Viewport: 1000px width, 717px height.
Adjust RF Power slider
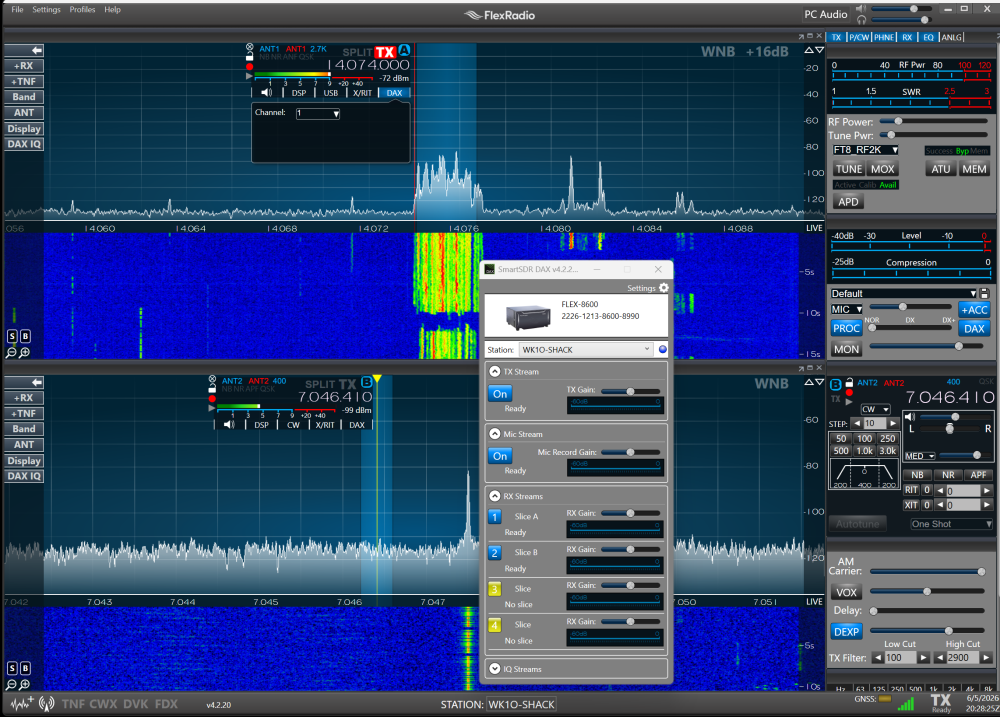[x=936, y=121]
